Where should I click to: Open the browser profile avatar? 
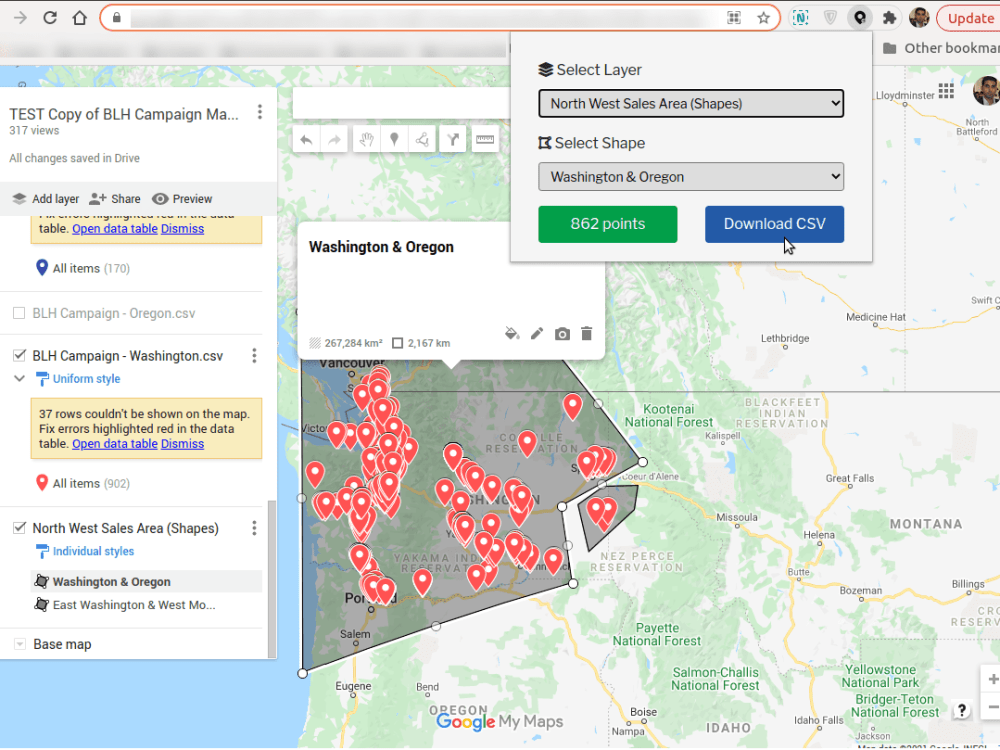(919, 18)
